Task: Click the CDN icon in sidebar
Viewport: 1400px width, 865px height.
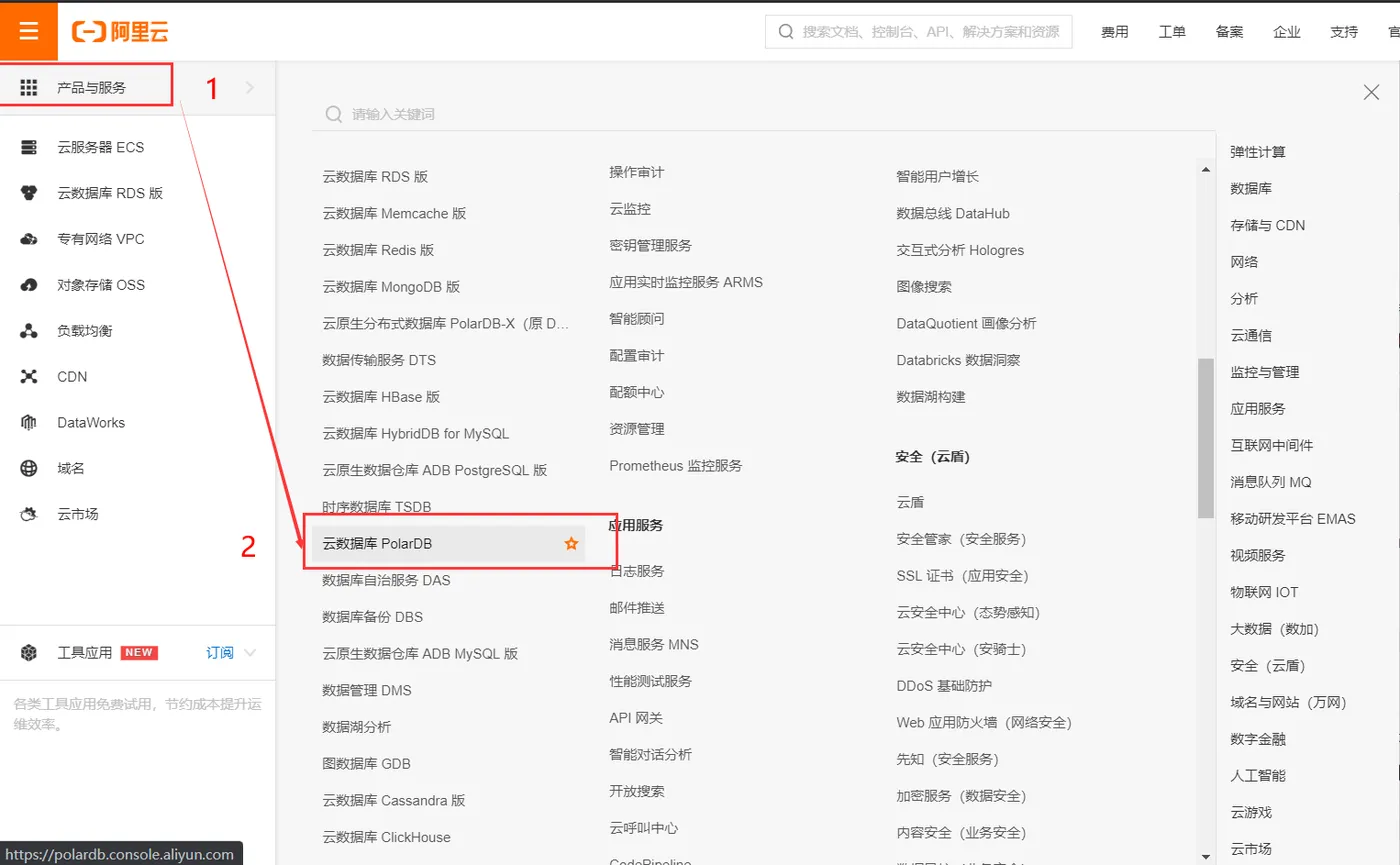Action: pyautogui.click(x=29, y=377)
